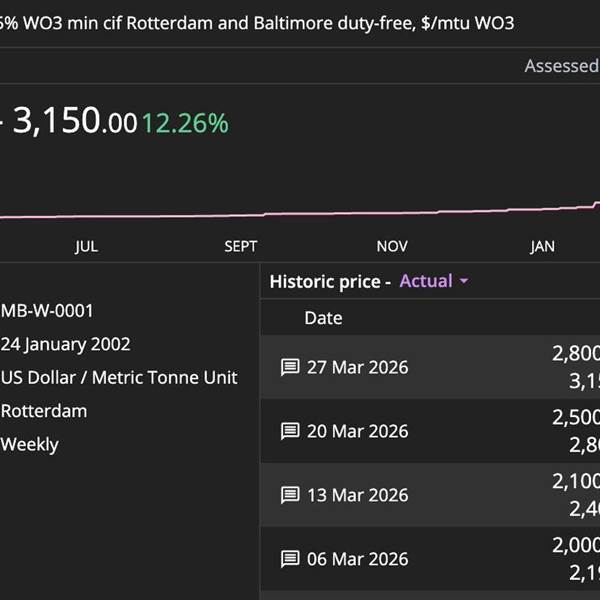Screen dimensions: 600x600
Task: Open the comment icon for 20 Mar 2026
Action: [x=290, y=431]
